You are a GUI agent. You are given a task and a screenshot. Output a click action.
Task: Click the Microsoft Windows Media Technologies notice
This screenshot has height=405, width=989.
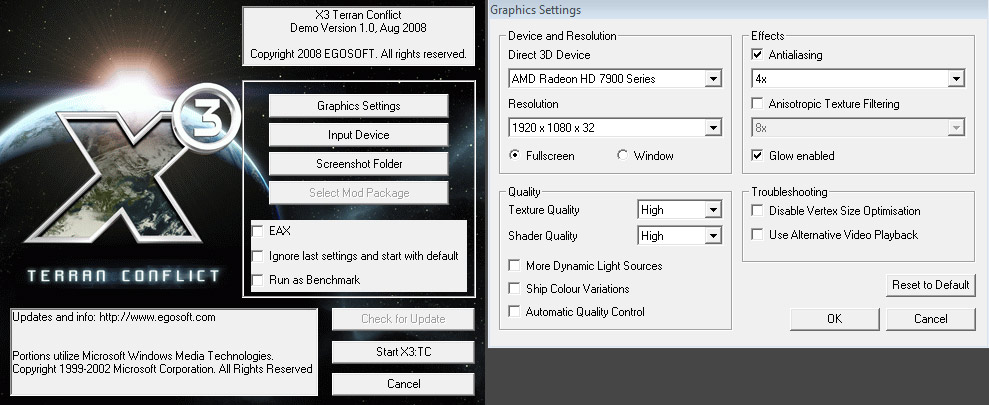click(143, 356)
